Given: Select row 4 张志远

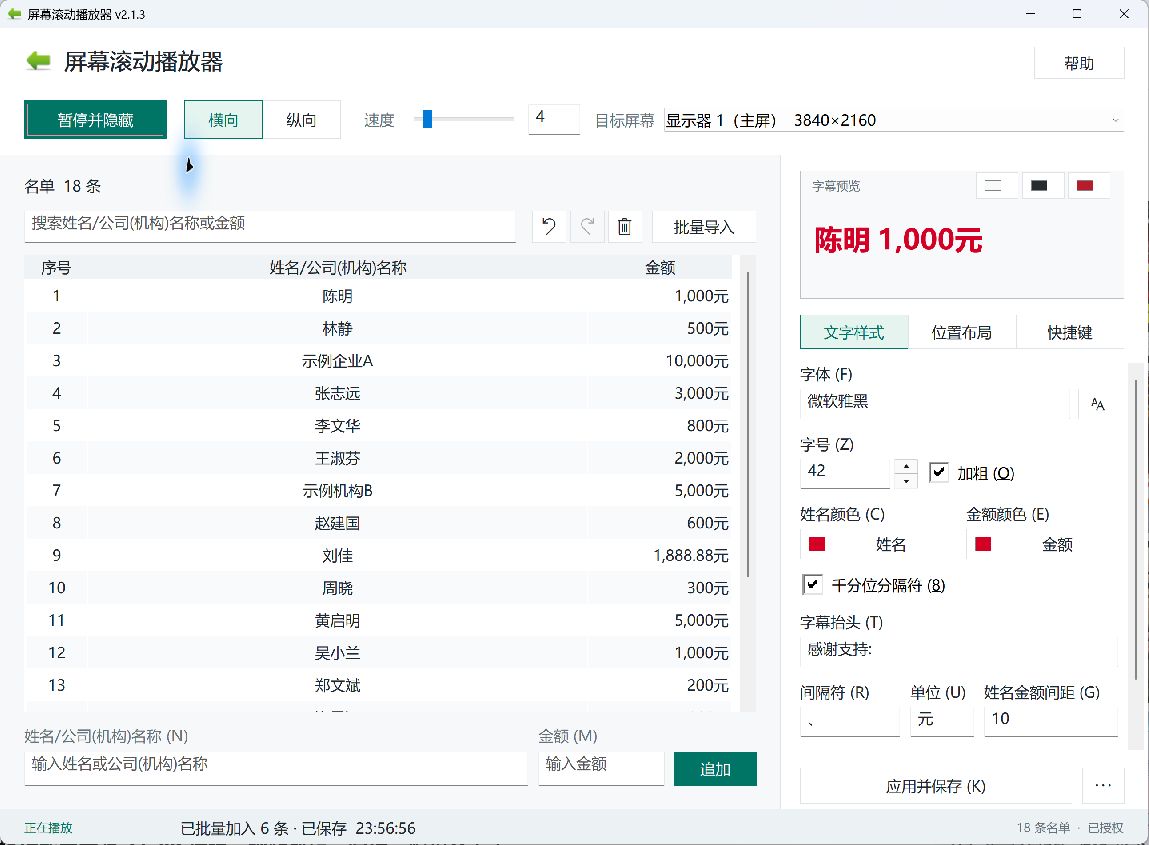Looking at the screenshot, I should pos(378,394).
